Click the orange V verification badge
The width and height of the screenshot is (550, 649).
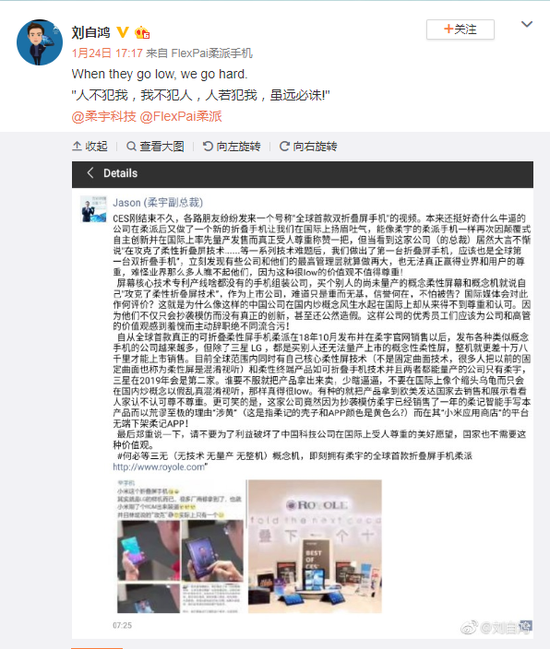click(122, 32)
